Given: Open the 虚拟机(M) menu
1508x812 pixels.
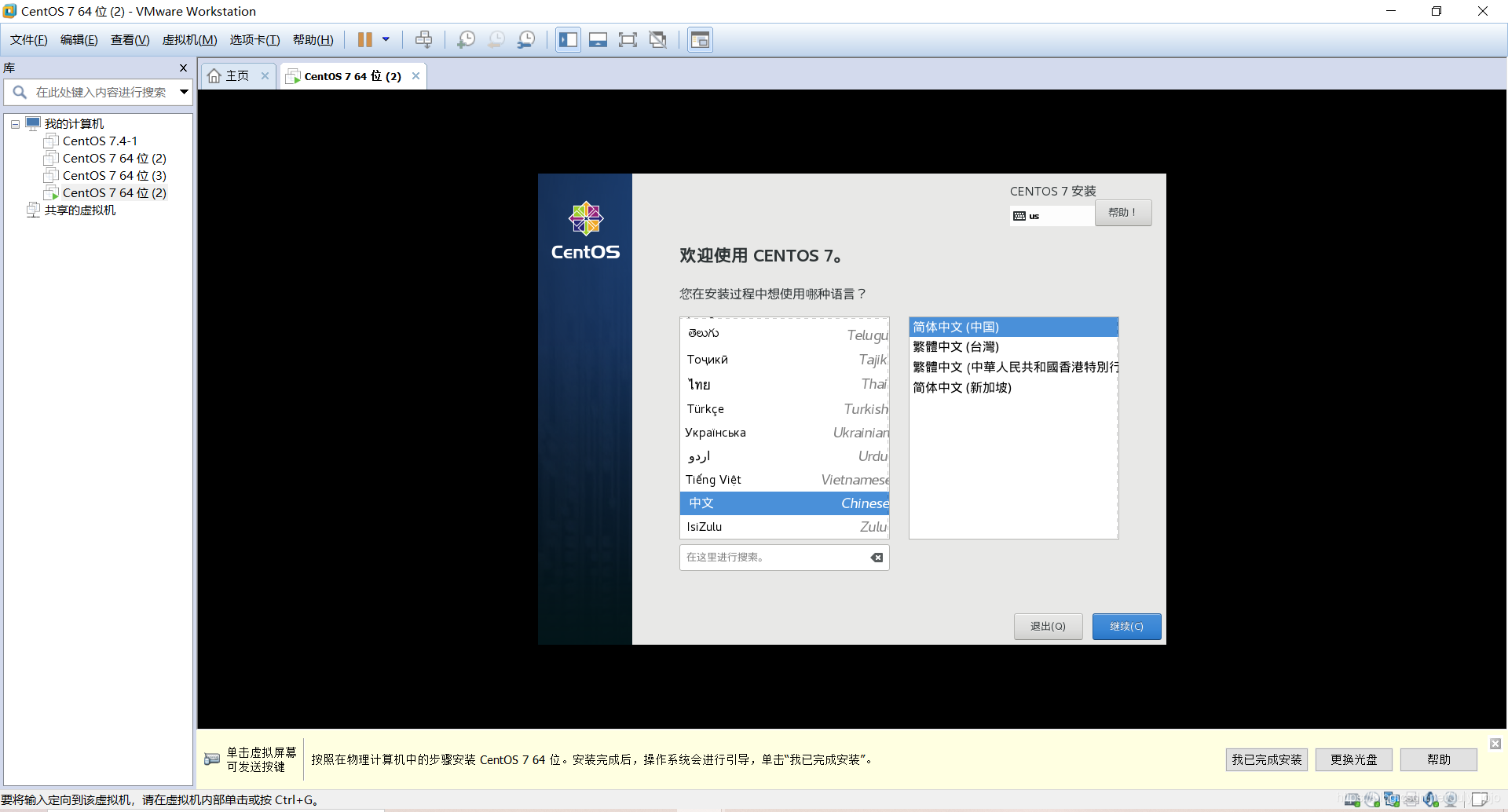Looking at the screenshot, I should (190, 40).
